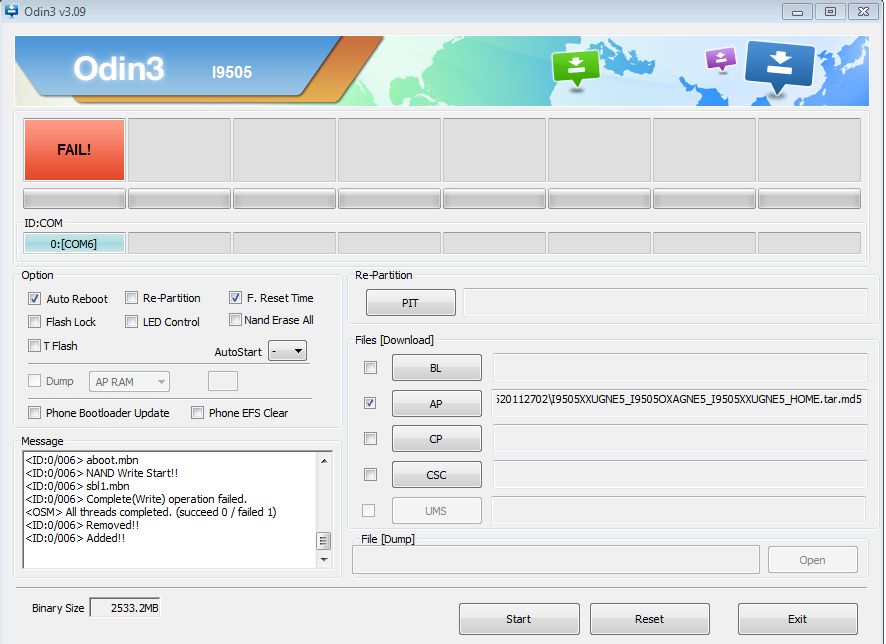Click the I9505 model label

232,72
